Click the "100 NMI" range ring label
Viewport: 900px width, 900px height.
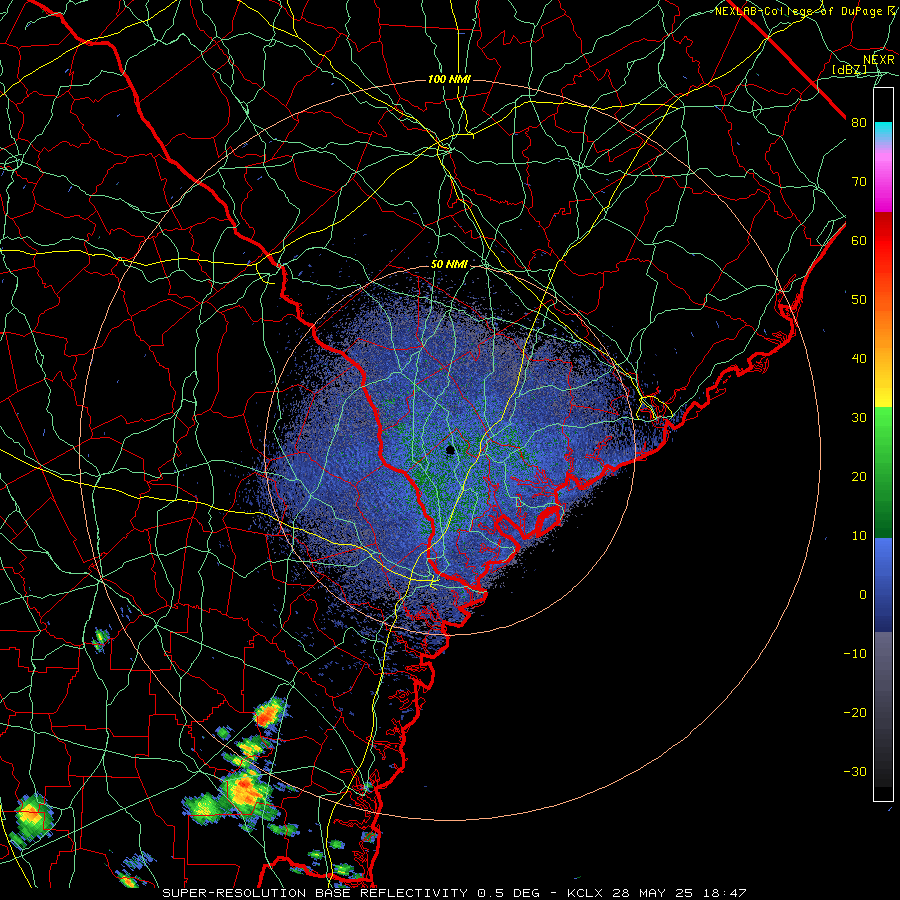click(x=449, y=79)
